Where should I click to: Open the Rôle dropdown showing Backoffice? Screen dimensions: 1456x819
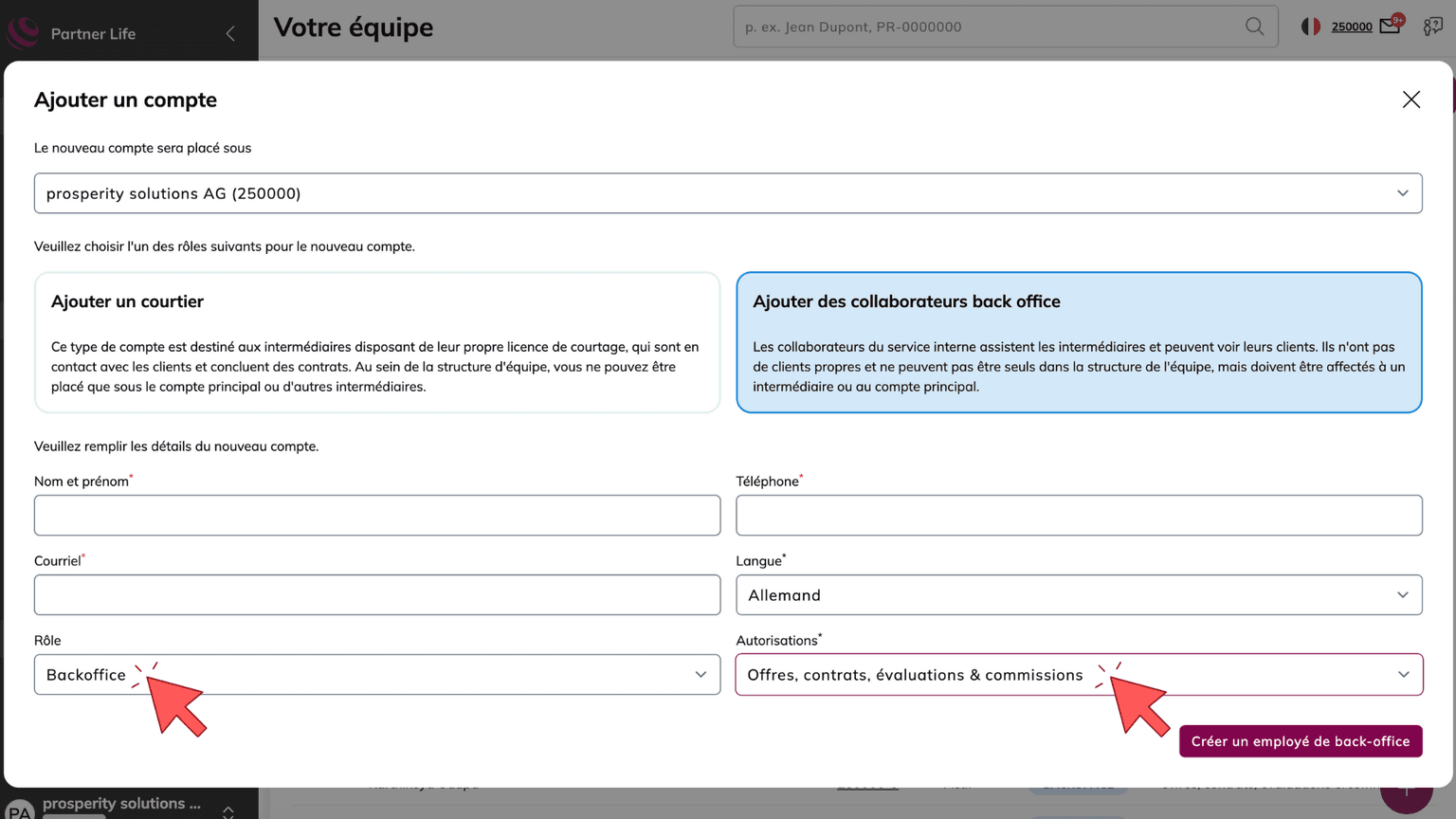click(x=376, y=675)
